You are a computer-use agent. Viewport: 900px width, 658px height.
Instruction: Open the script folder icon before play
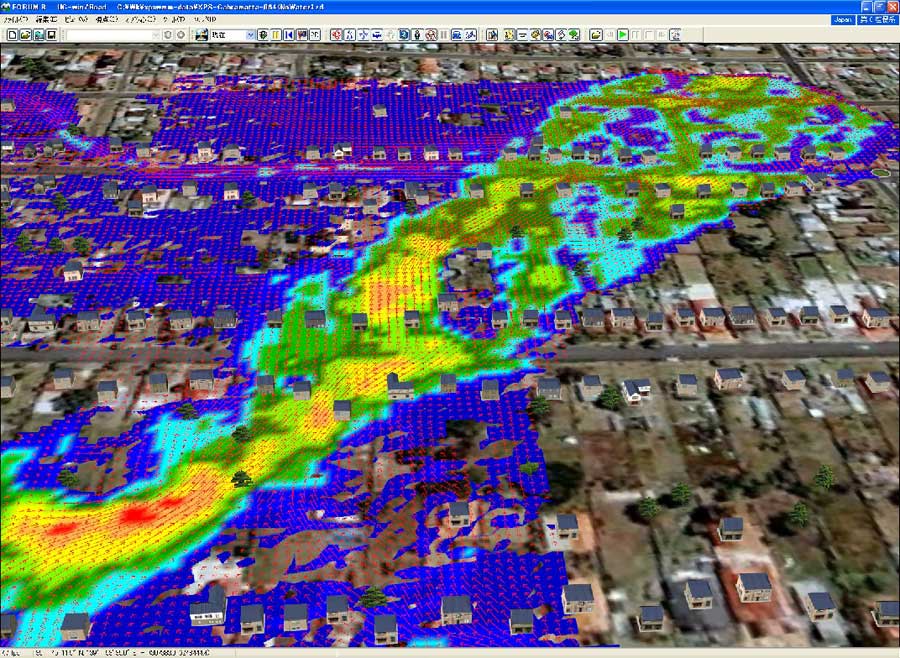(x=596, y=35)
